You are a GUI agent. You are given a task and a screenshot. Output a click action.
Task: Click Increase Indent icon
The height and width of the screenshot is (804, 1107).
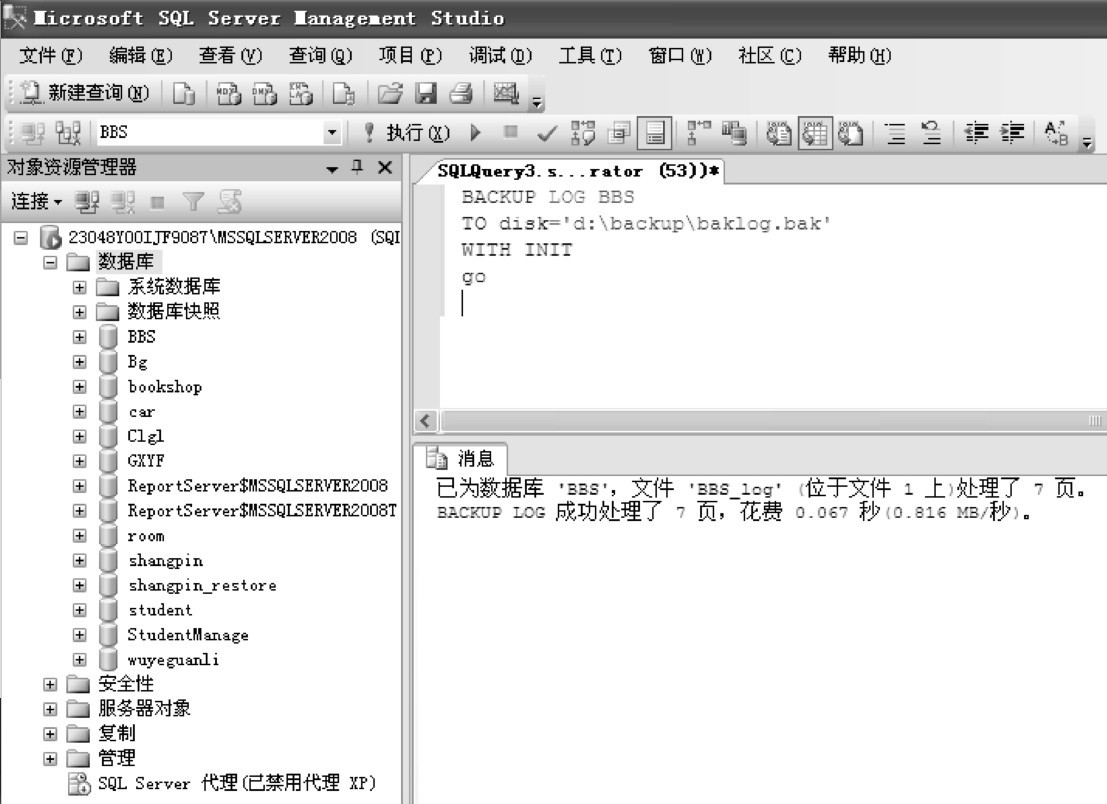point(1012,133)
